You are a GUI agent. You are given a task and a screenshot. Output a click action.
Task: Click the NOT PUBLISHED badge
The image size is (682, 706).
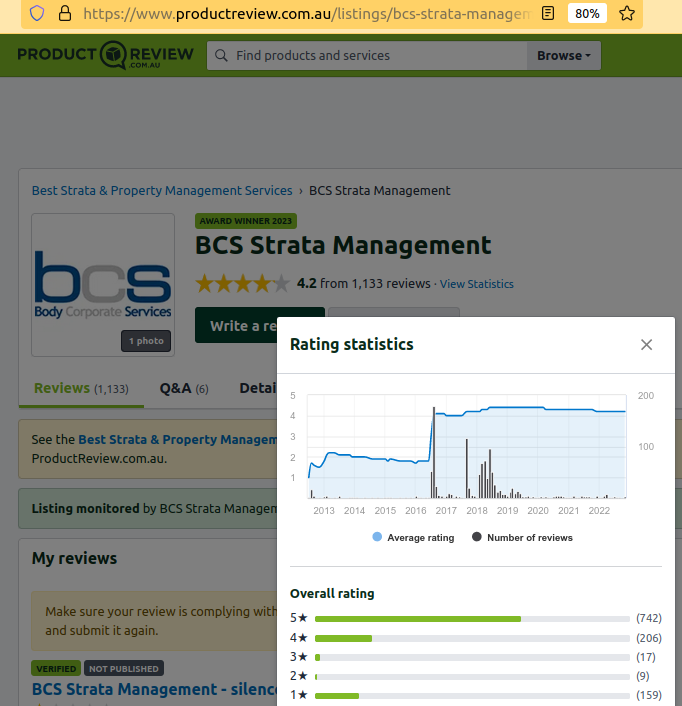[124, 669]
